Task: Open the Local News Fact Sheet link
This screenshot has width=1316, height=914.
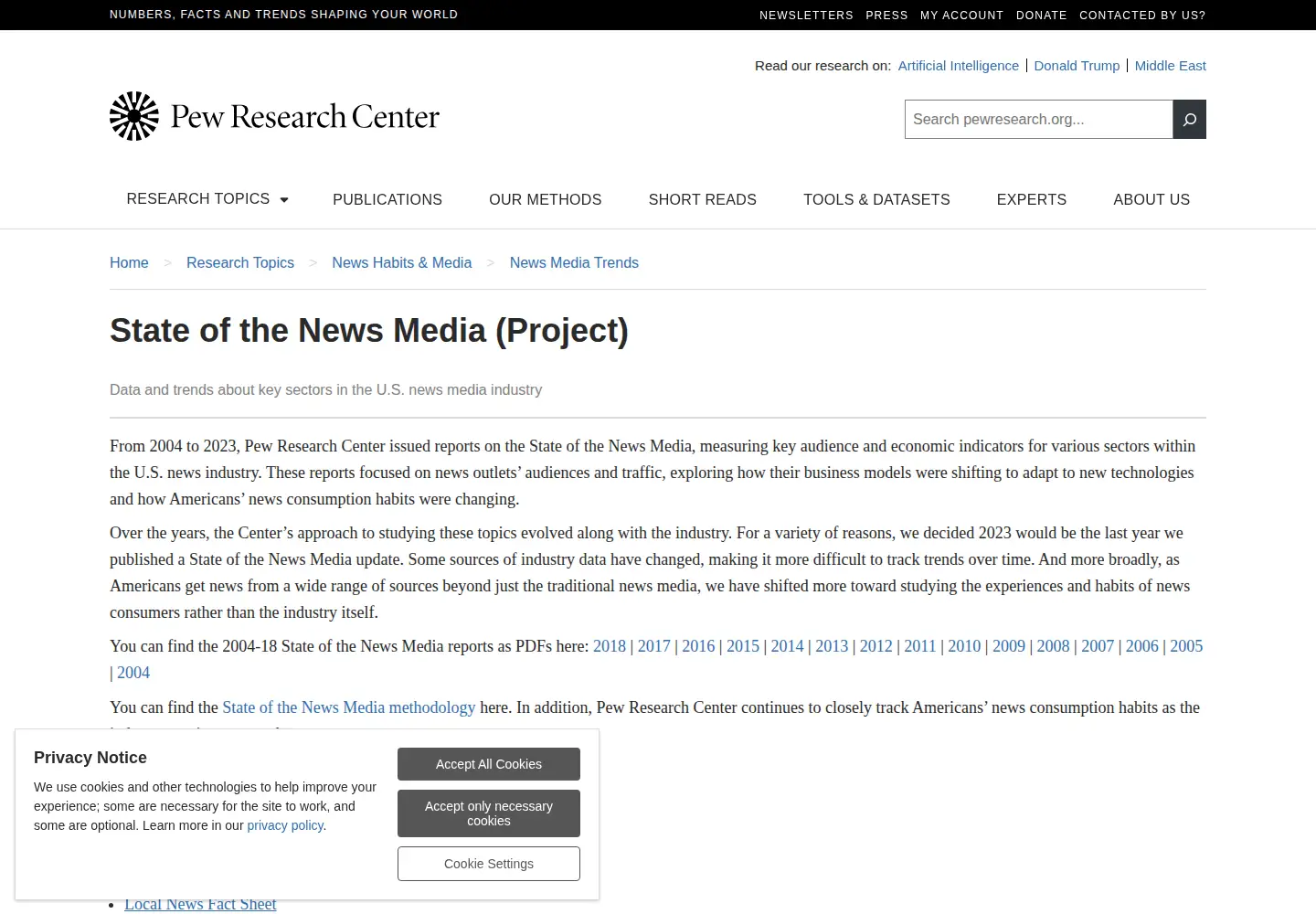Action: point(200,904)
